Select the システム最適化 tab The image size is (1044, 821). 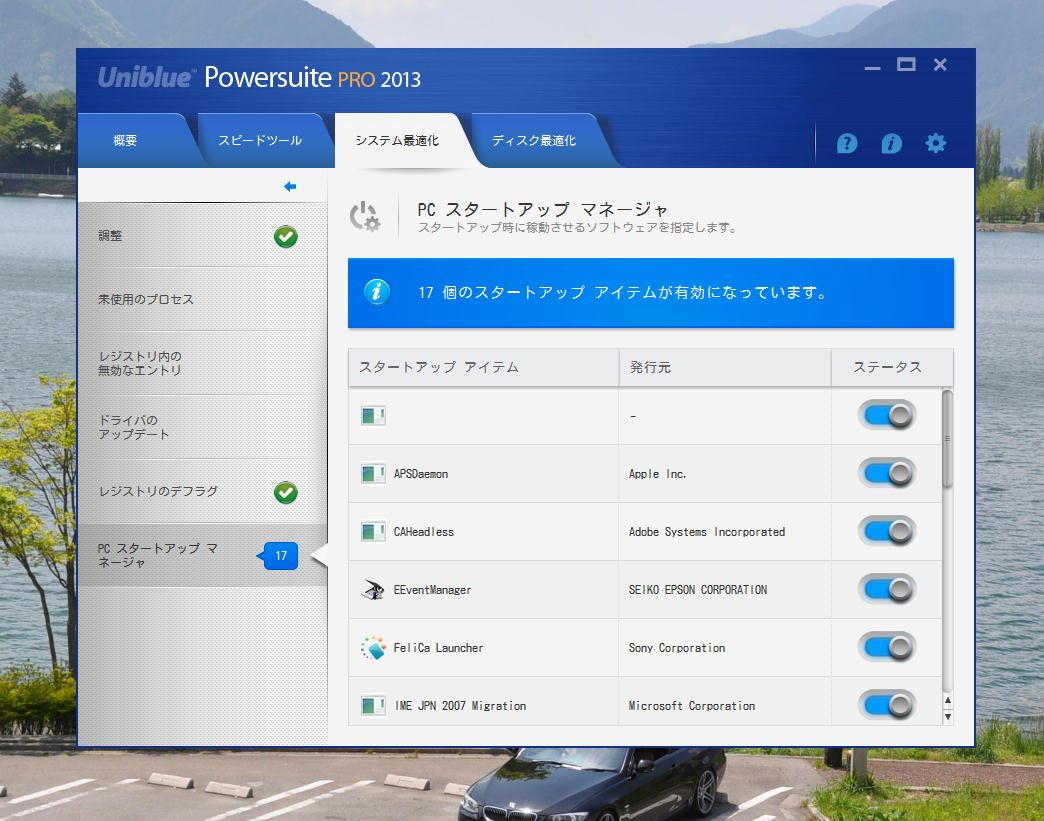(x=397, y=140)
